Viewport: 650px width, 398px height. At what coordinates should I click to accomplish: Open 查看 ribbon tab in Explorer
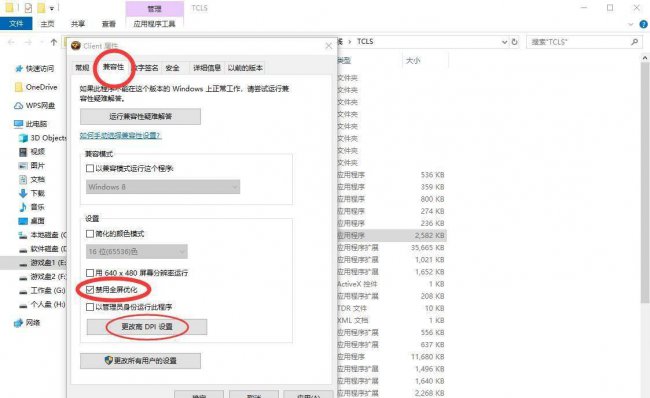109,24
